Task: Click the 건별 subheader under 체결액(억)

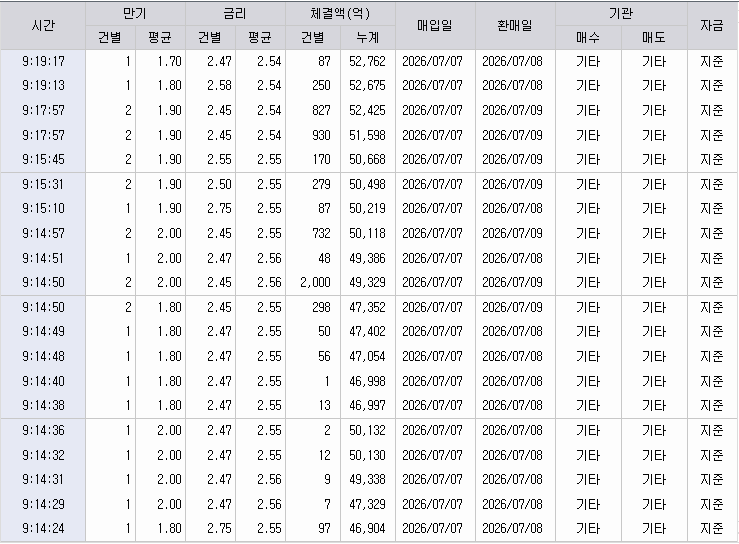Action: pos(313,37)
